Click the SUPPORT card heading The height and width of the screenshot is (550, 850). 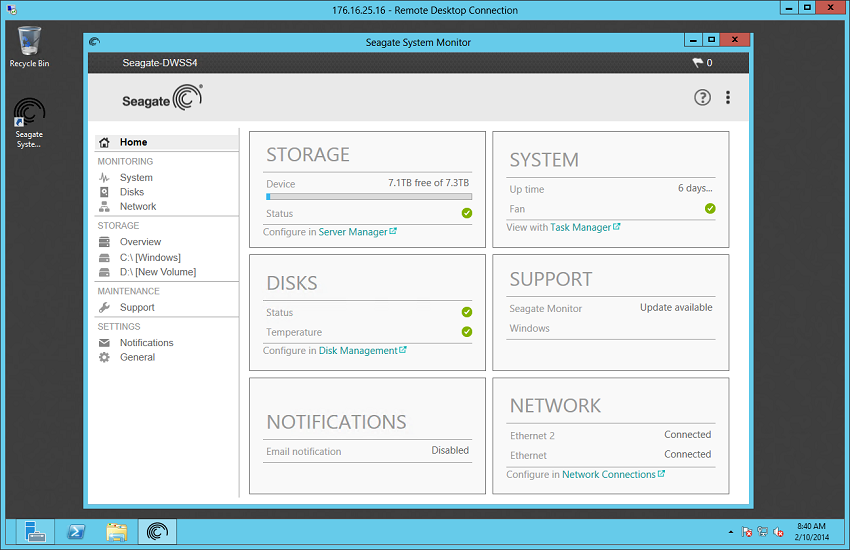551,280
